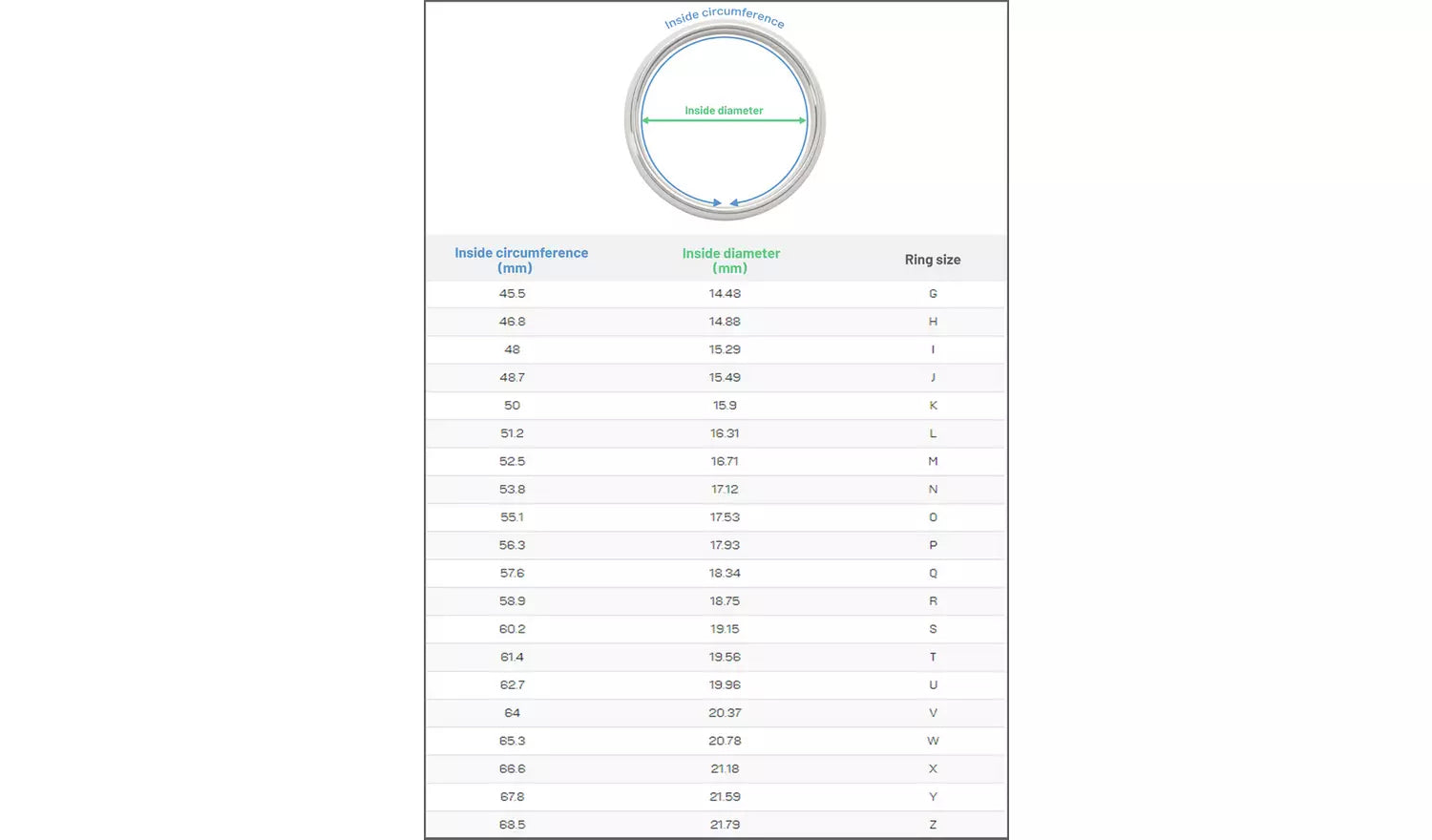Select ring size P
Image resolution: width=1432 pixels, height=840 pixels.
point(933,545)
